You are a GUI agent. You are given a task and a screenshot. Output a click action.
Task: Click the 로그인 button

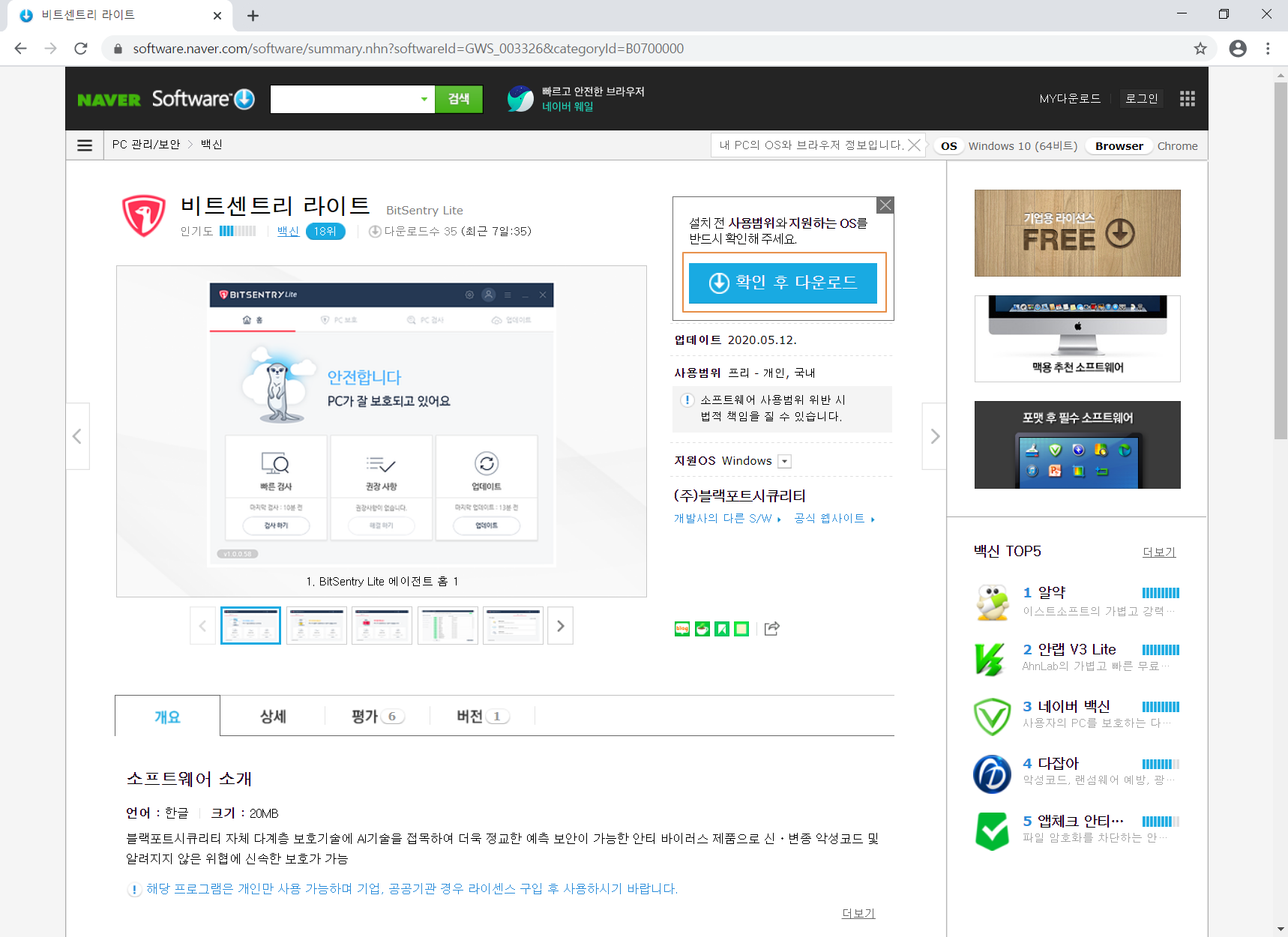[1142, 99]
